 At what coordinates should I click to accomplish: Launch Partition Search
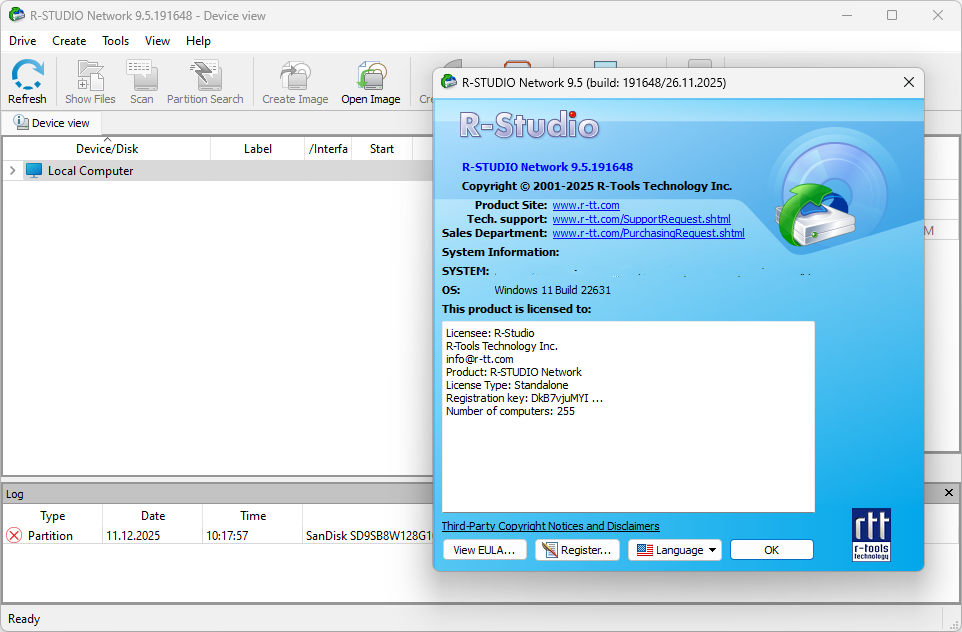205,82
